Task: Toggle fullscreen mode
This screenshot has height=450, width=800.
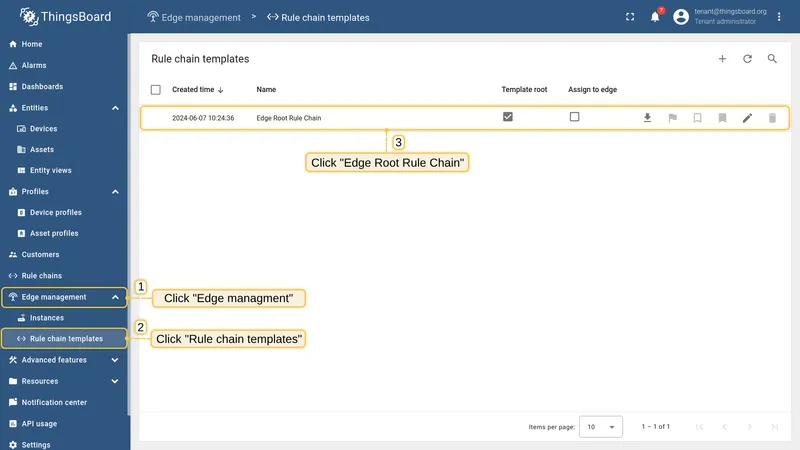Action: click(x=630, y=17)
